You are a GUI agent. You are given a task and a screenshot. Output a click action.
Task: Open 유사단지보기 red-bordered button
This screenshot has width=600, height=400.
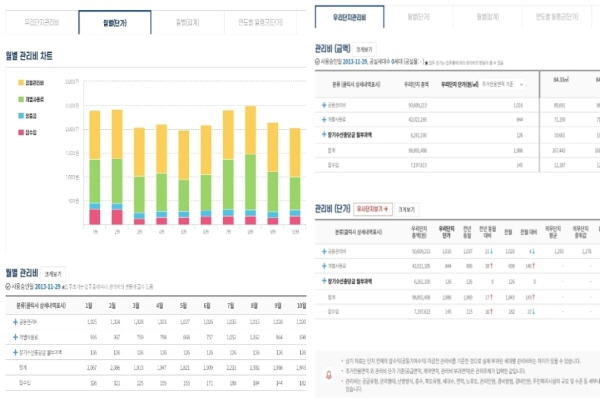[373, 209]
